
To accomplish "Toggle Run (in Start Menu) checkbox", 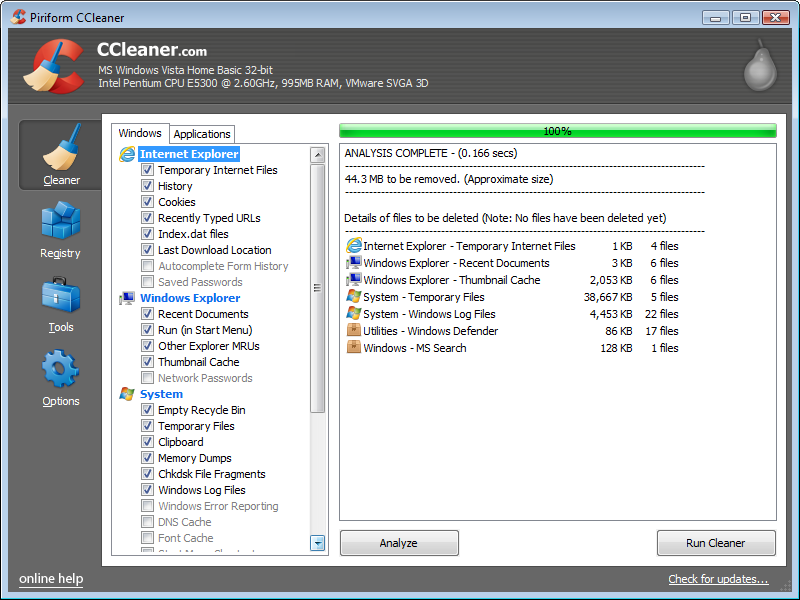I will pos(147,330).
